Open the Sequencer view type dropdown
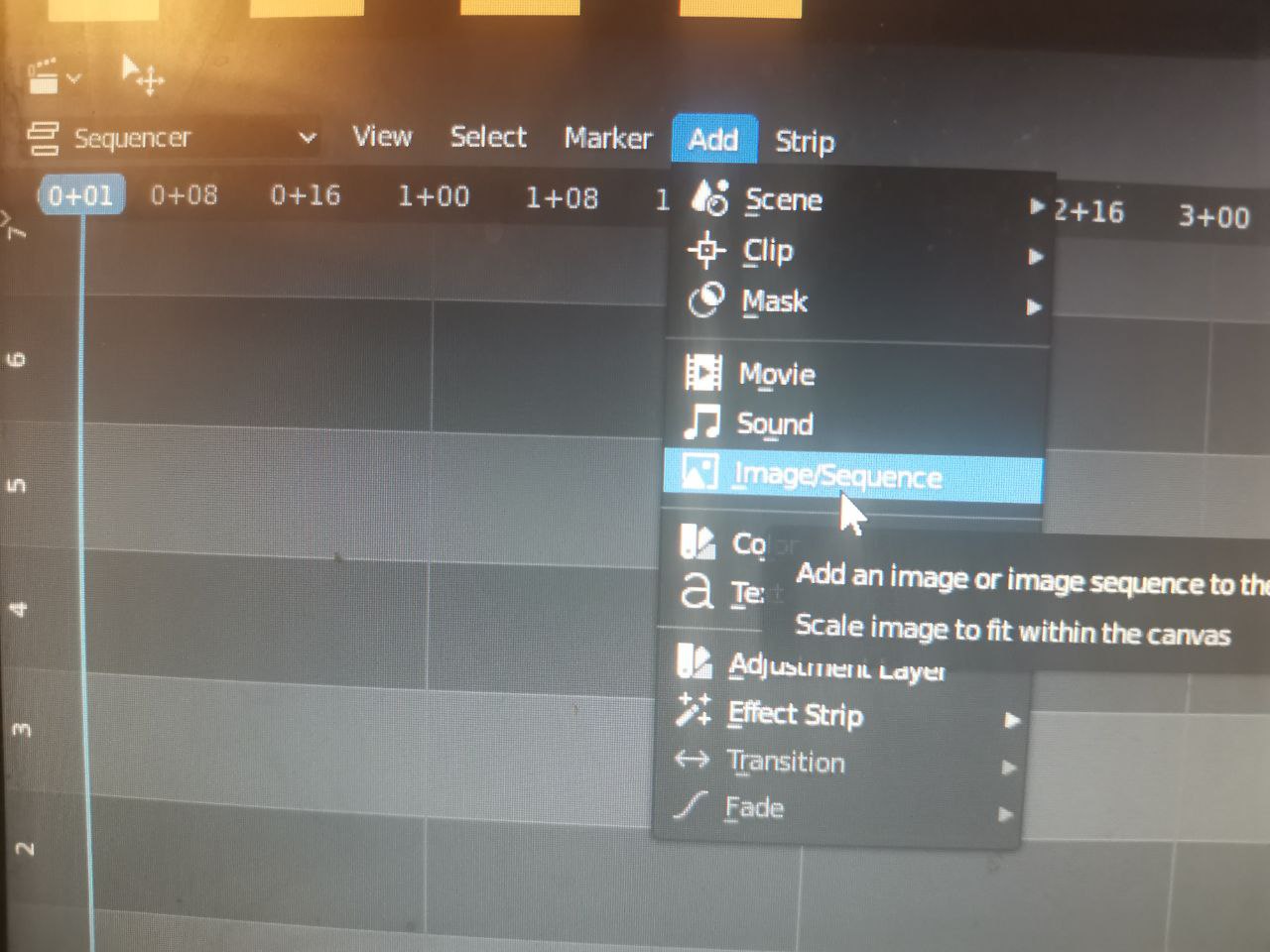Screen dimensions: 1270x952 171,138
